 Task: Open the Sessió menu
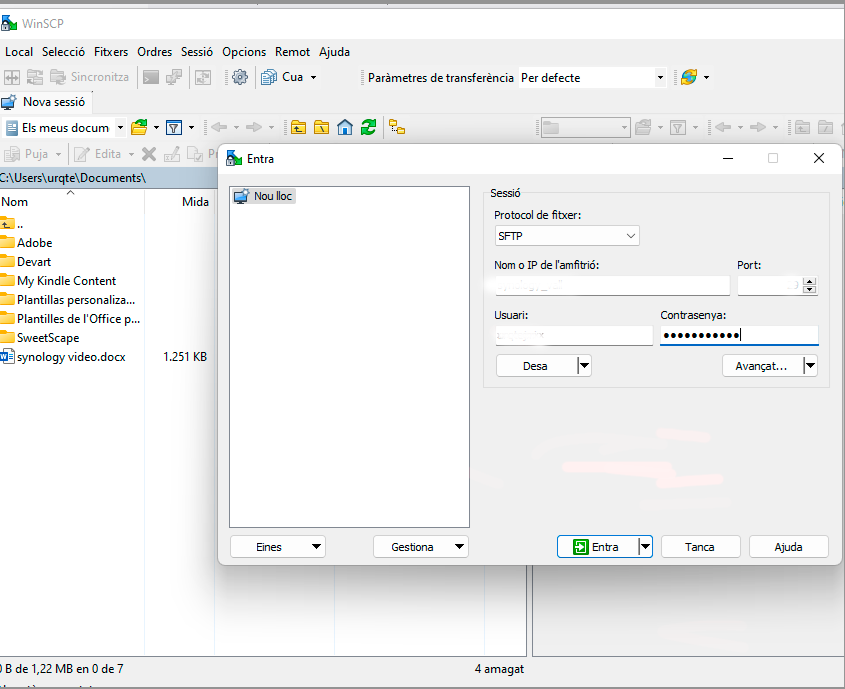pyautogui.click(x=196, y=51)
